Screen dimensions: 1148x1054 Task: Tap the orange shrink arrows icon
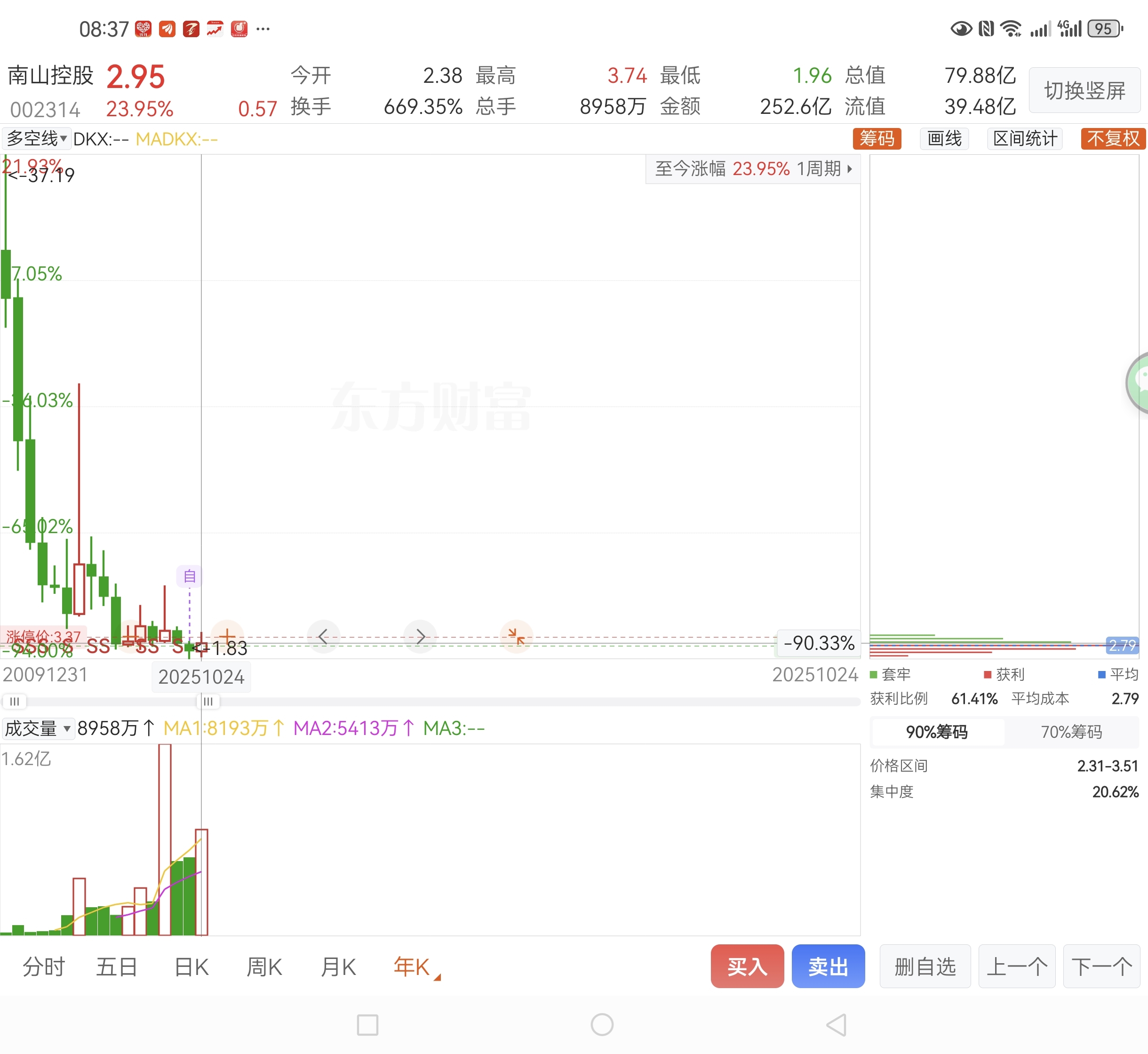516,637
